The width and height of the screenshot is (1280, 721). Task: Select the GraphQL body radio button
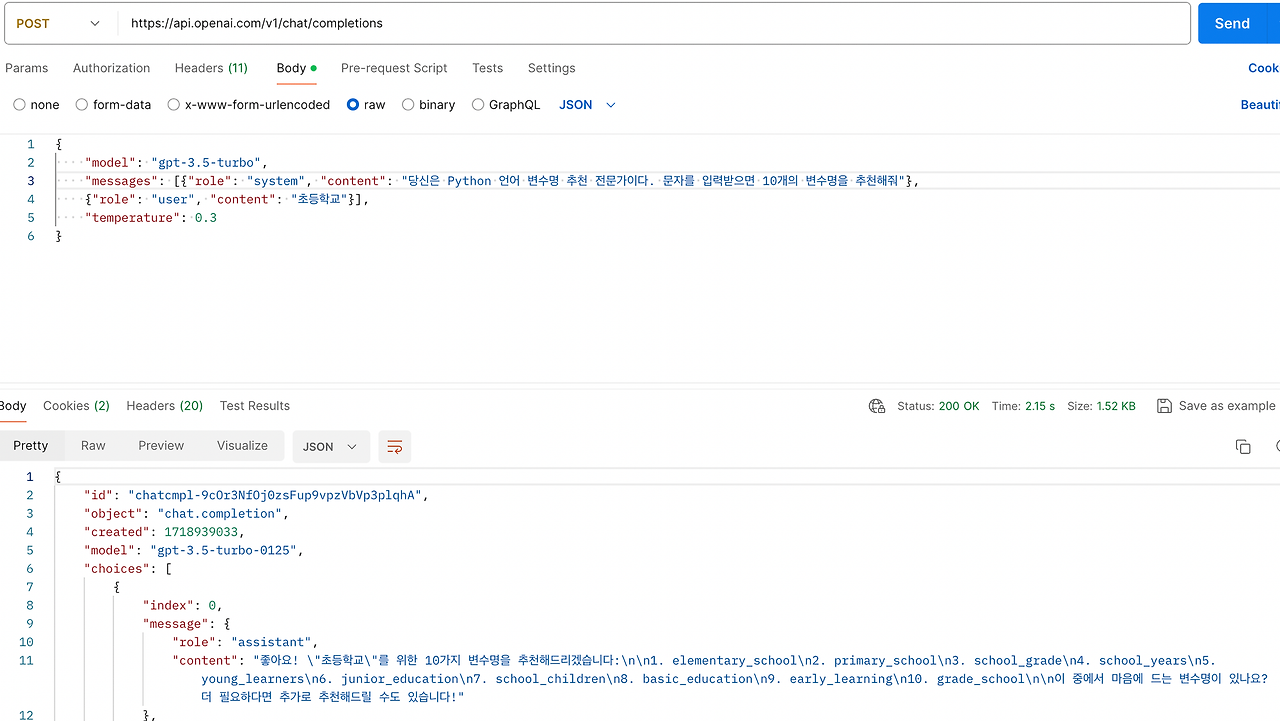(478, 105)
